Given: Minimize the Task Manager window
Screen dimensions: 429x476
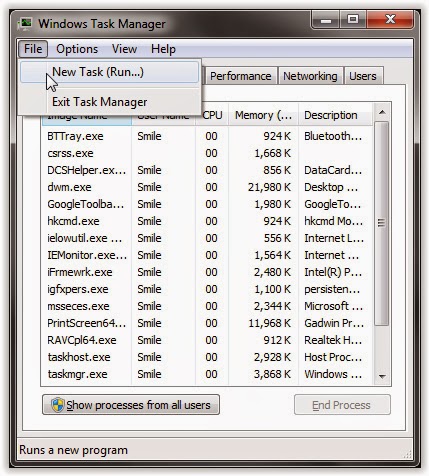Looking at the screenshot, I should (x=326, y=20).
